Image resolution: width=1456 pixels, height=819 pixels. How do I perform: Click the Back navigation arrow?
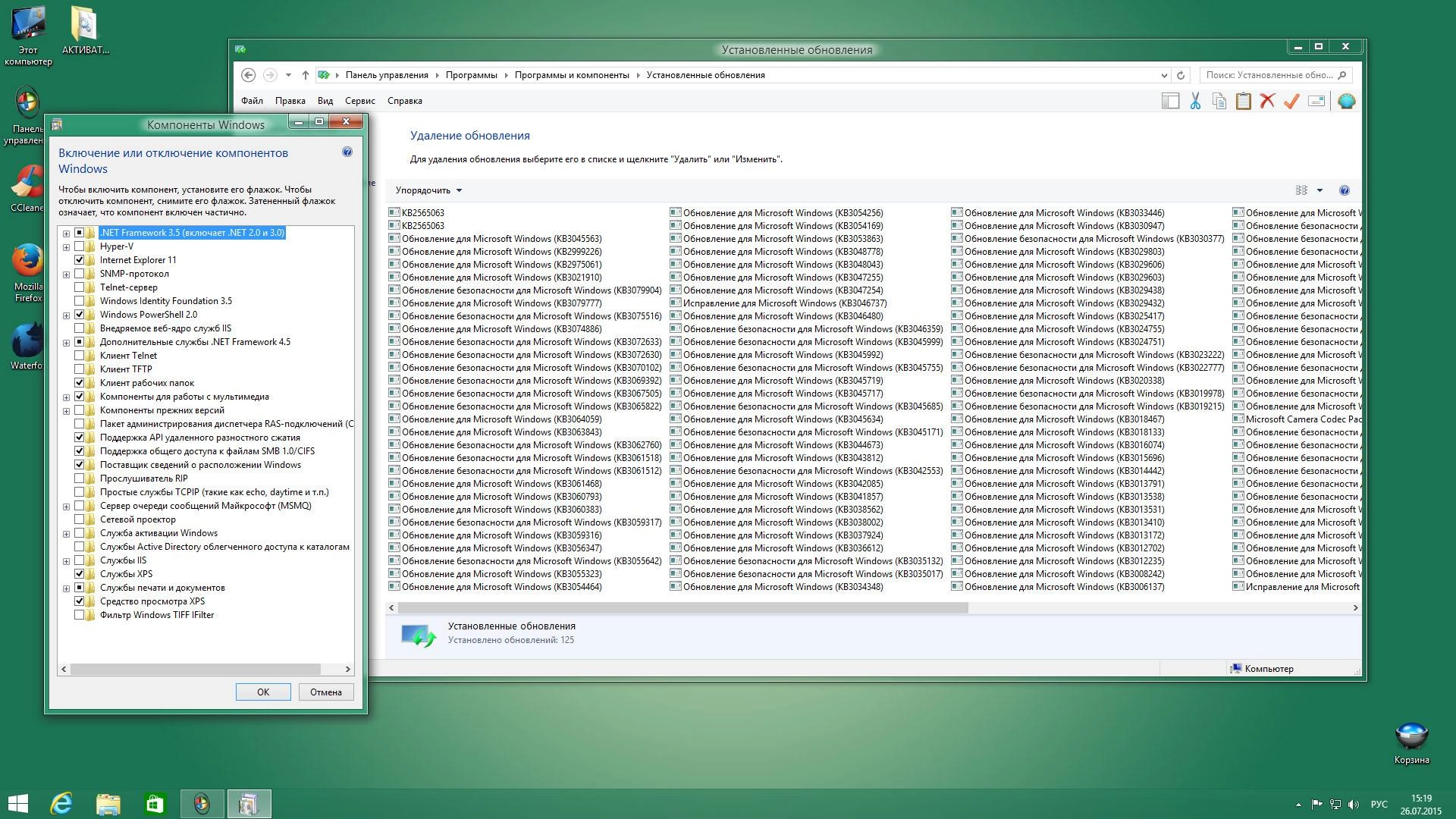pos(248,75)
